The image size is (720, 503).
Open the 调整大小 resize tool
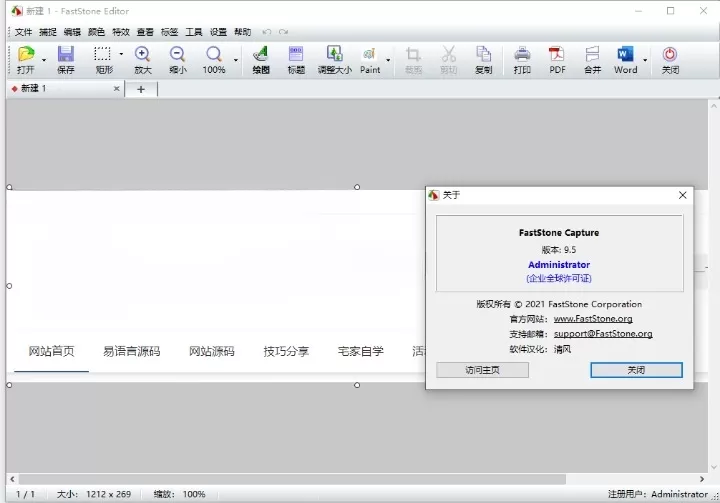(335, 60)
